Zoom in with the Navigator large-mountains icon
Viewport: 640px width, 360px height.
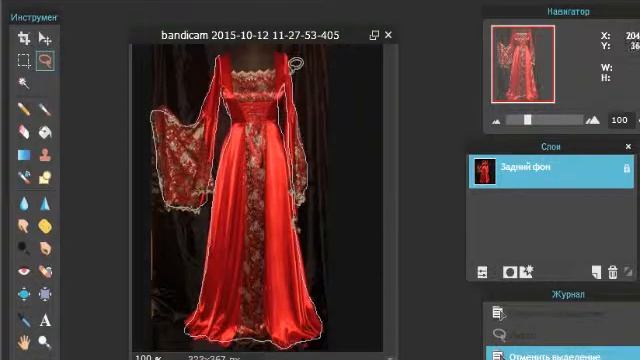tap(593, 120)
